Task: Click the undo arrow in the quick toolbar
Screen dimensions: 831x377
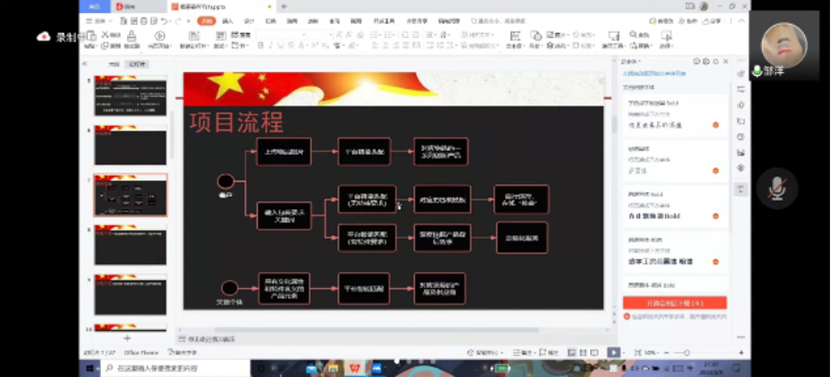Action: point(164,21)
